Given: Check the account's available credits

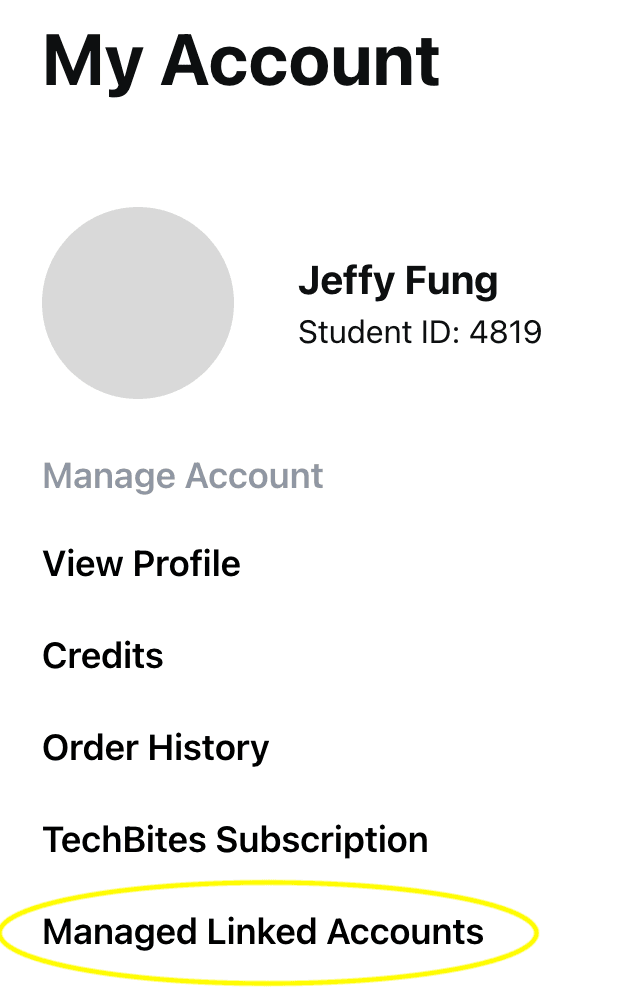Looking at the screenshot, I should (103, 656).
